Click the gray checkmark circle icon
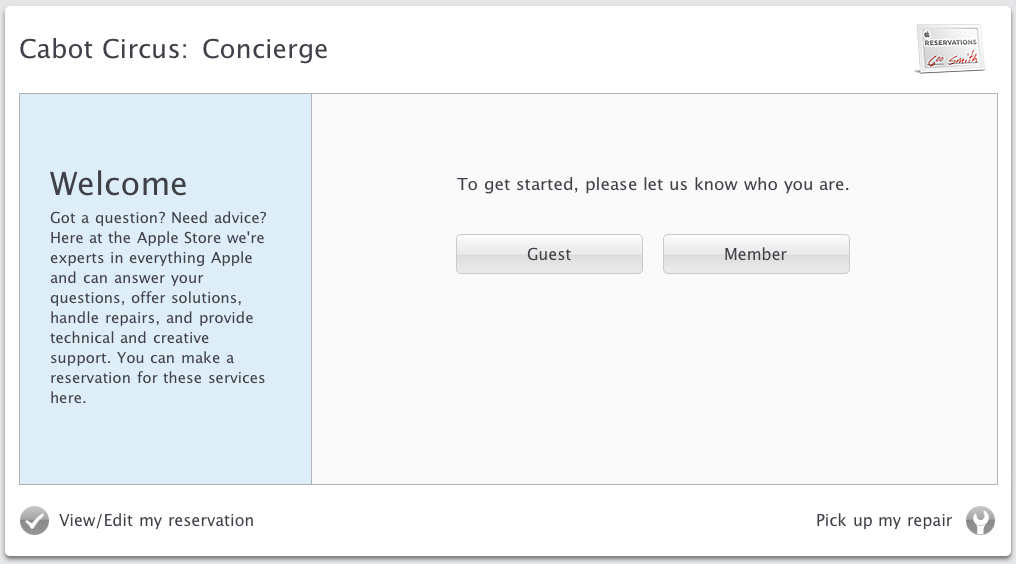 tap(34, 521)
